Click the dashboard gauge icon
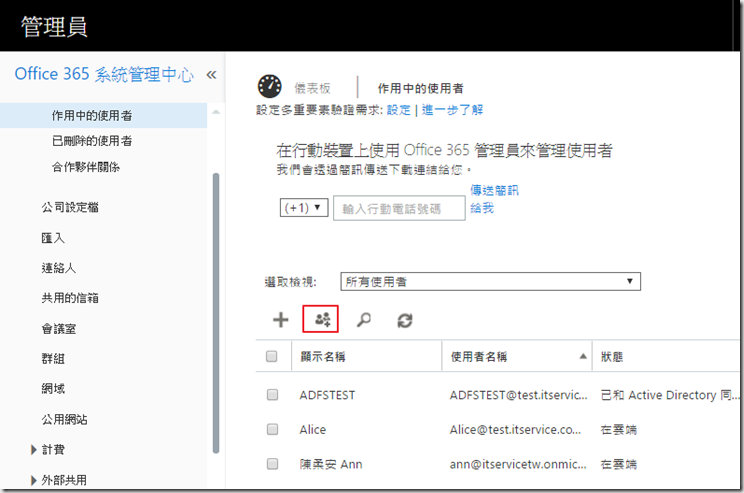This screenshot has height=493, width=744. 270,88
